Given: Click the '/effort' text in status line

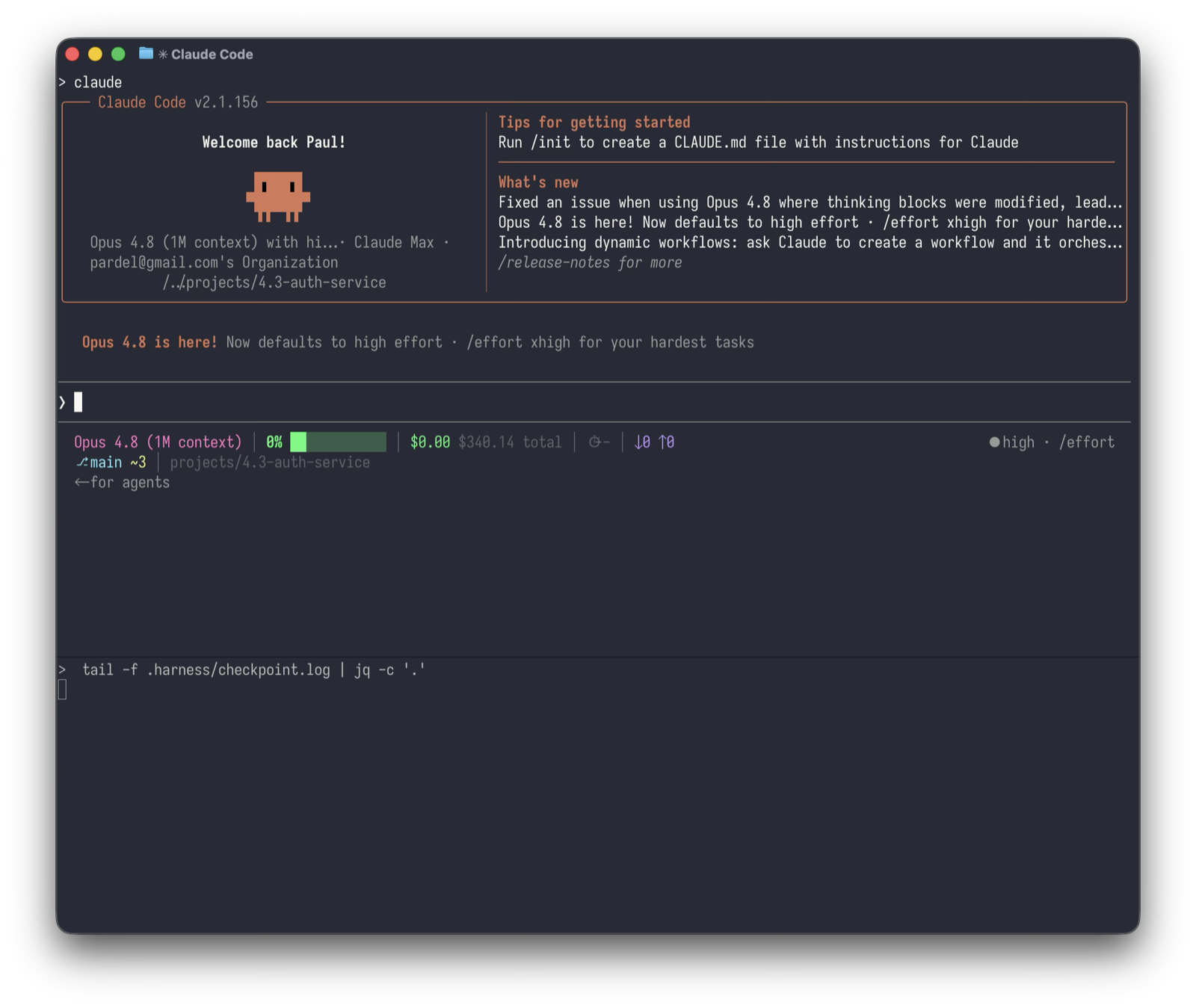Looking at the screenshot, I should tap(1086, 442).
